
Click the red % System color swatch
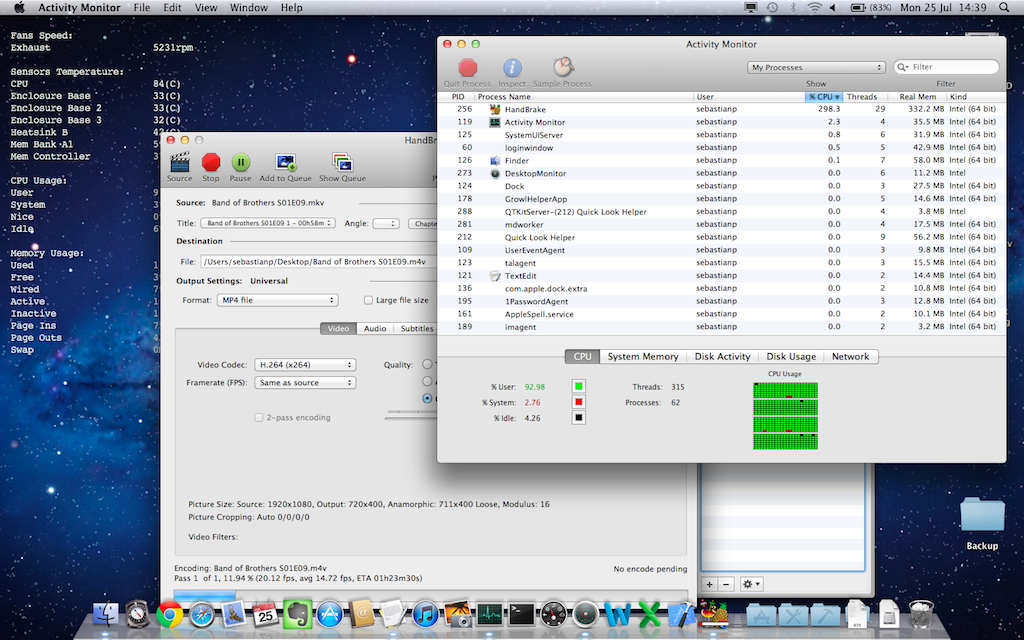578,402
